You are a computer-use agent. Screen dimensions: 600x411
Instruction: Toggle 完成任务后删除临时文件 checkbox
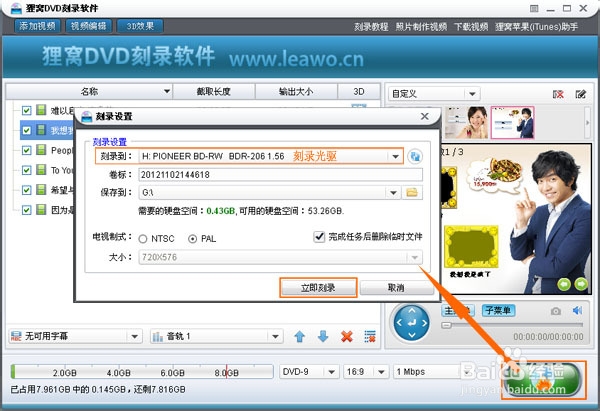click(x=319, y=237)
